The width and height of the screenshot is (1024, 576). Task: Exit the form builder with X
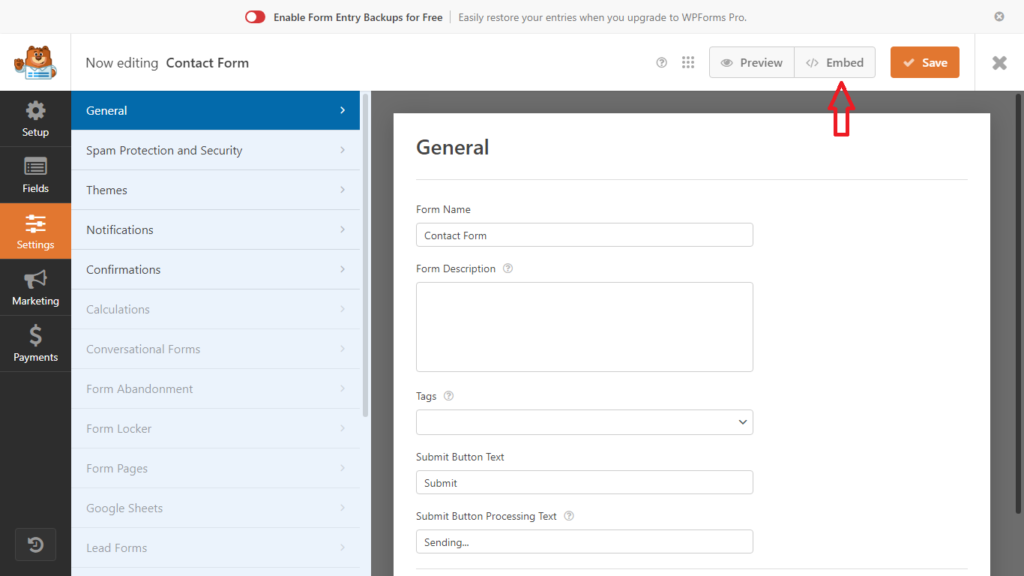point(999,63)
